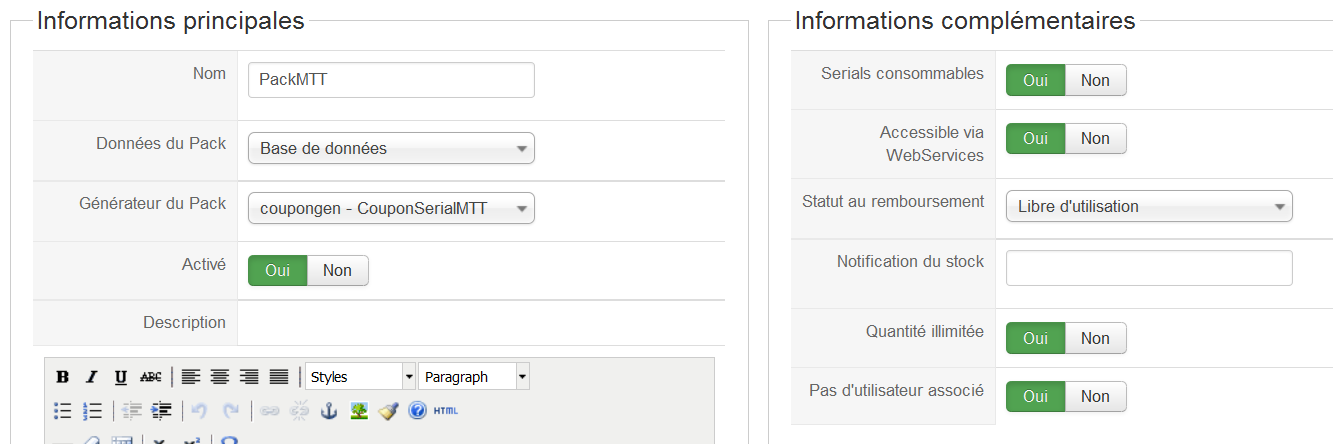The width and height of the screenshot is (1333, 444).
Task: Click the Notification du stock field
Action: [1149, 268]
